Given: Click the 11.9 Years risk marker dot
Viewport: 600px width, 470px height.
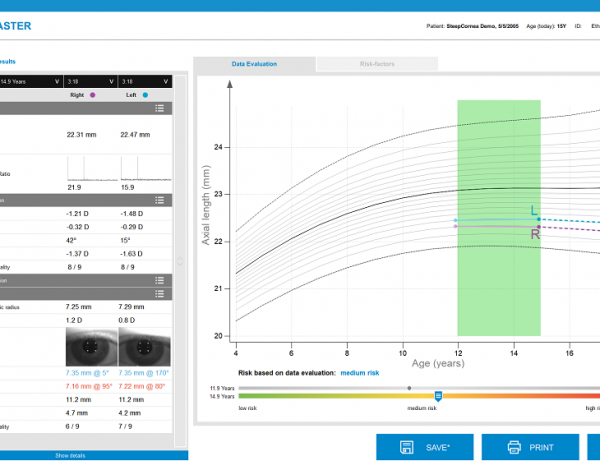Looking at the screenshot, I should point(409,387).
